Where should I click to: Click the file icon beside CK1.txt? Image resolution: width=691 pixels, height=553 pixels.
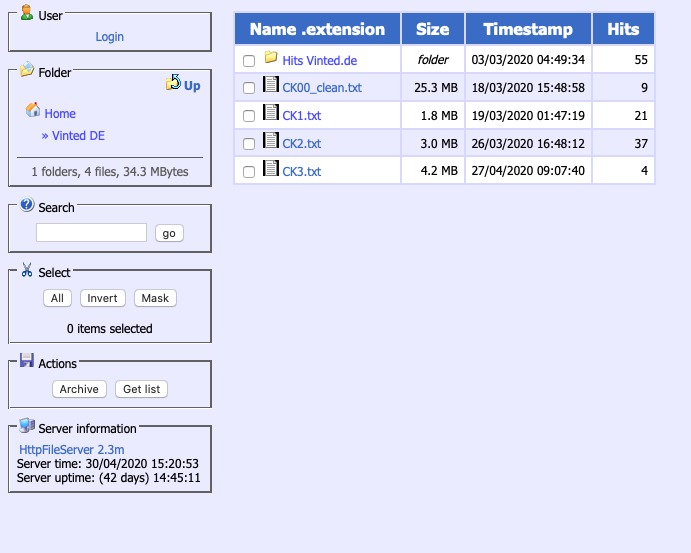click(x=271, y=114)
